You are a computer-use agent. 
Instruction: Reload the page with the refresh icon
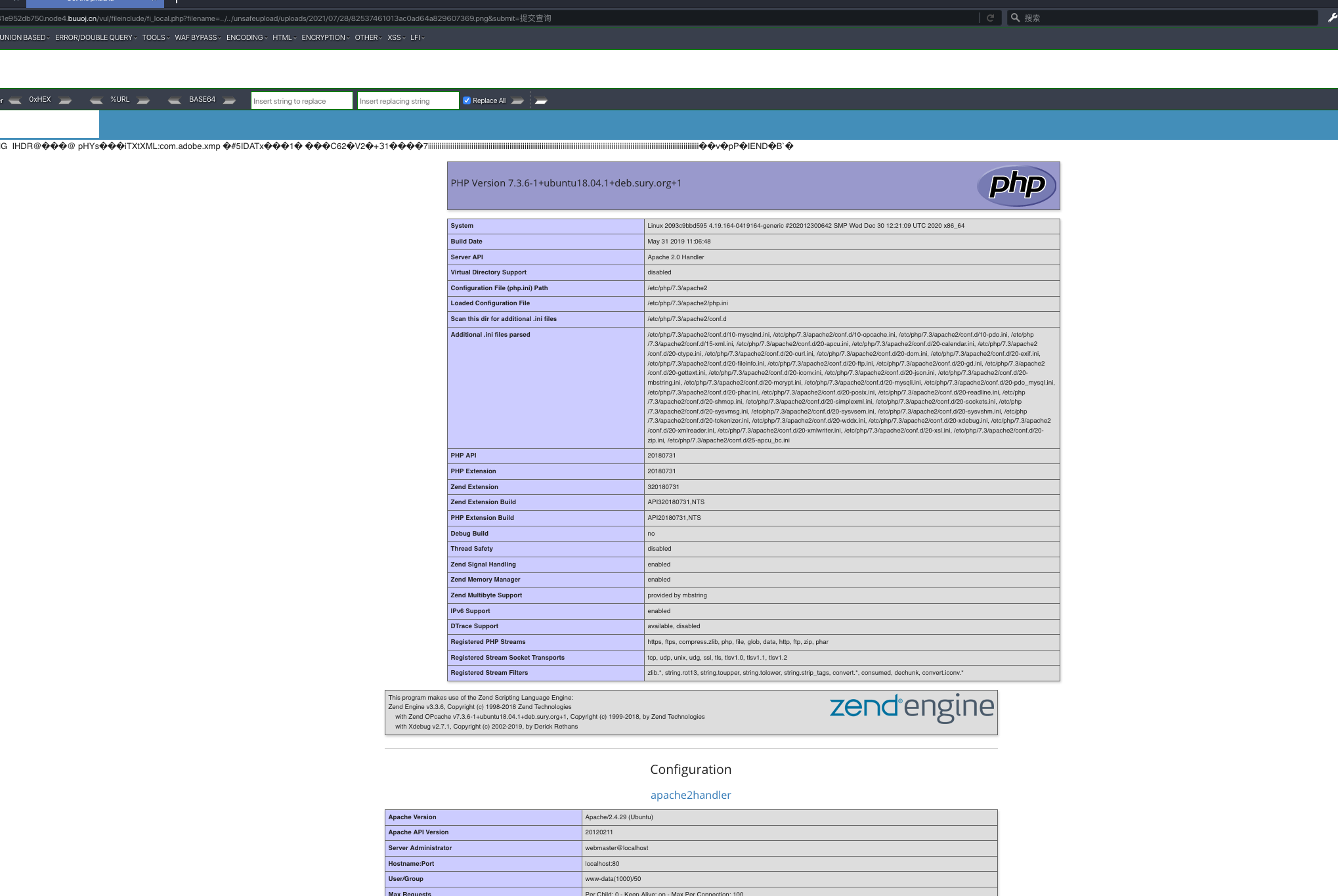pyautogui.click(x=990, y=18)
